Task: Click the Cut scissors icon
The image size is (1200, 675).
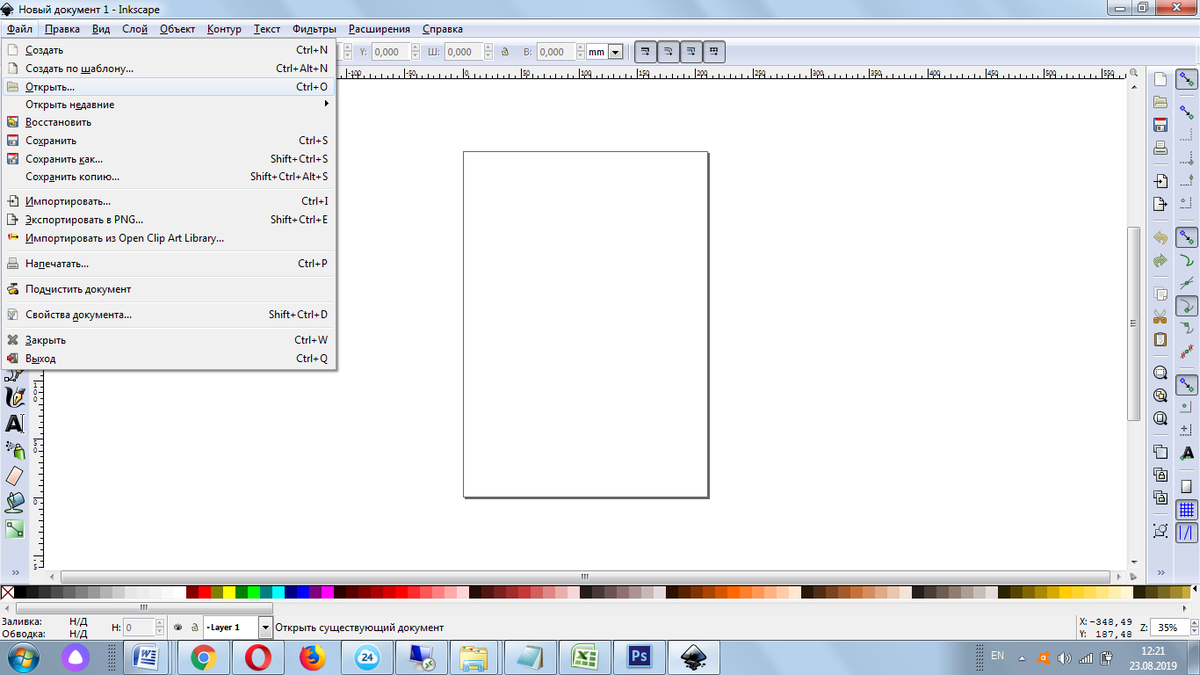Action: (x=1160, y=317)
